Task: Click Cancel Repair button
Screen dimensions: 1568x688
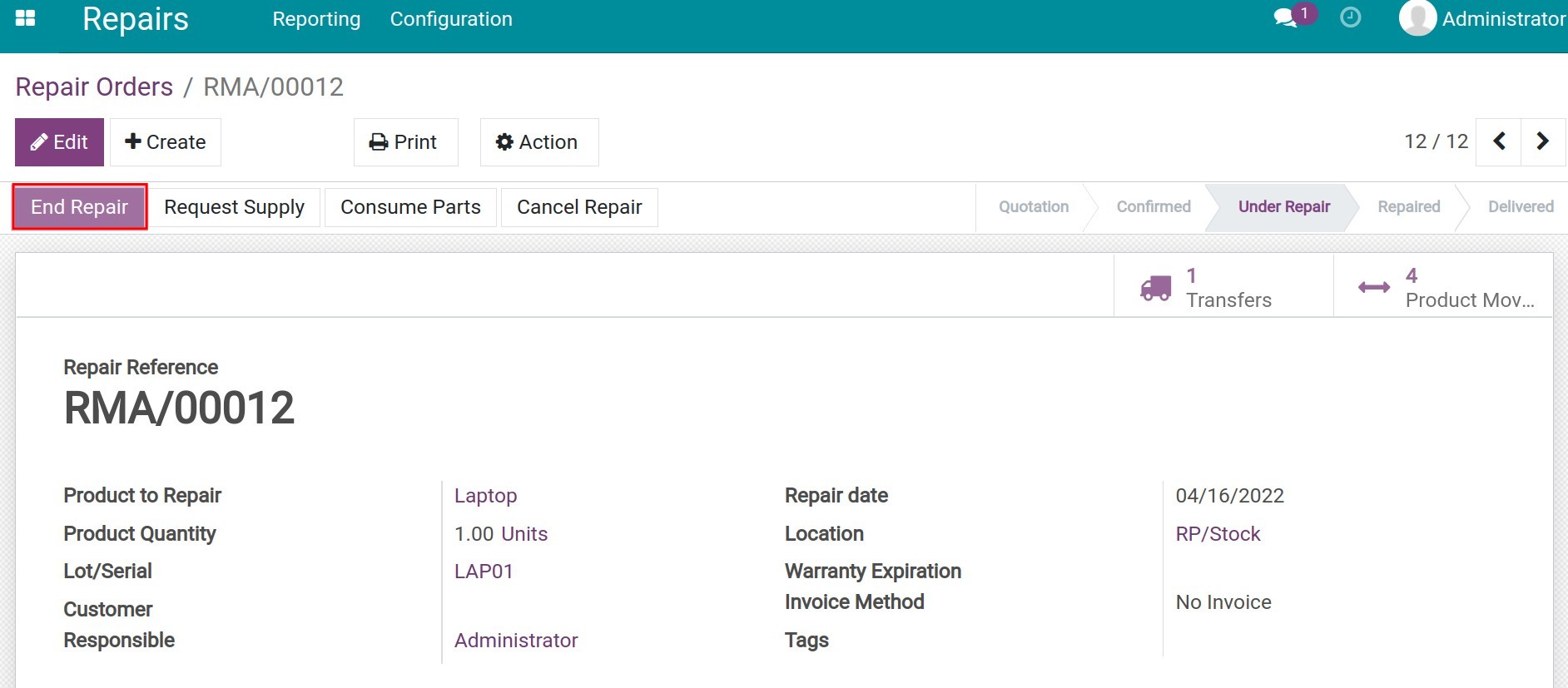Action: tap(579, 207)
